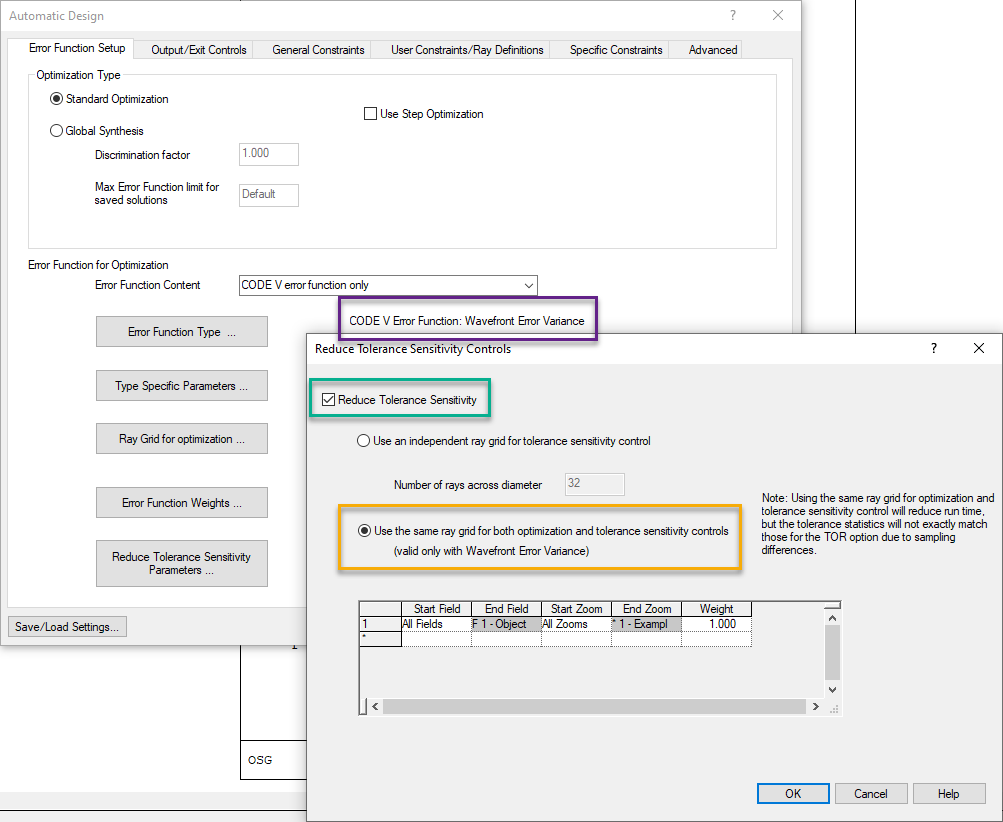Enable Use Step Optimization checkbox
This screenshot has width=1003, height=822.
click(x=370, y=114)
